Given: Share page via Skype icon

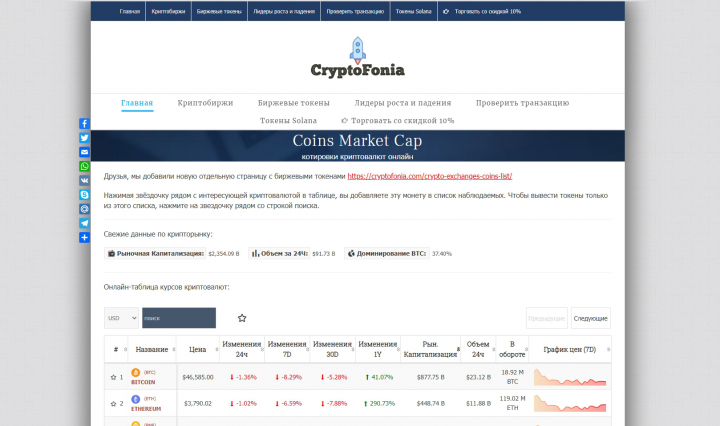Looking at the screenshot, I should (84, 195).
